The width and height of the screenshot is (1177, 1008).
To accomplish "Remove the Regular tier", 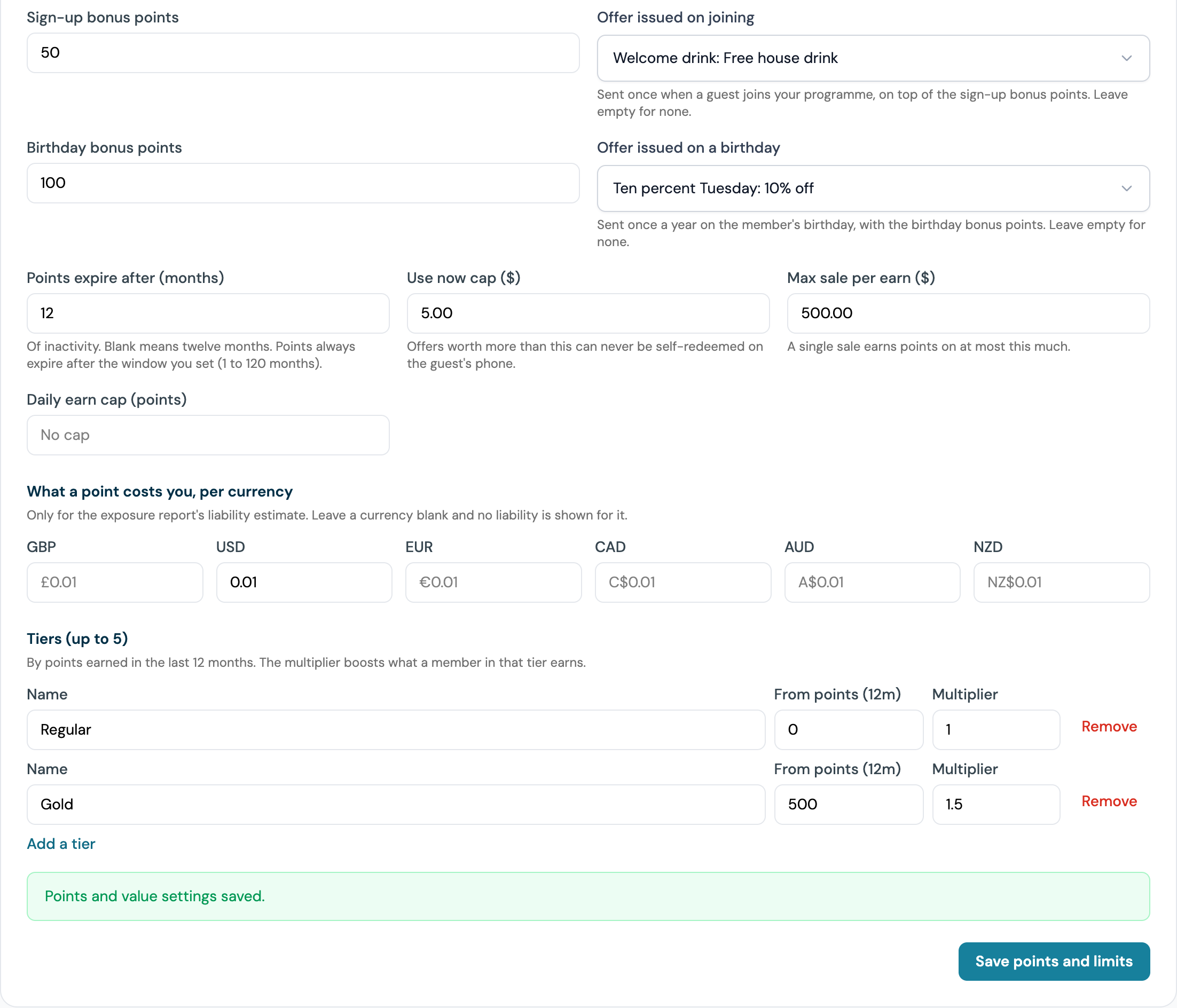I will [1109, 726].
